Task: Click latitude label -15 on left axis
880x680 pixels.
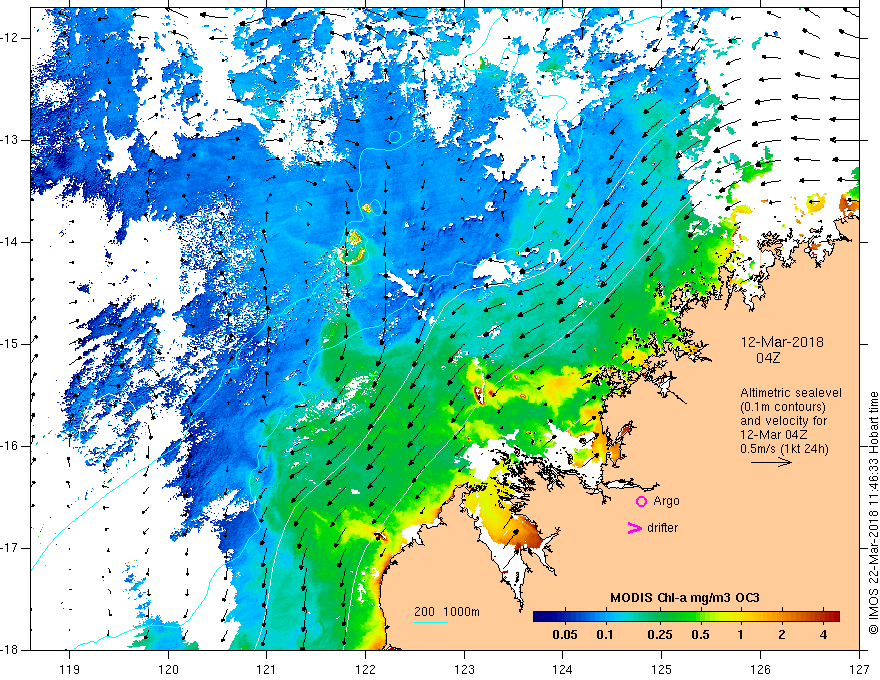Action: (10, 344)
